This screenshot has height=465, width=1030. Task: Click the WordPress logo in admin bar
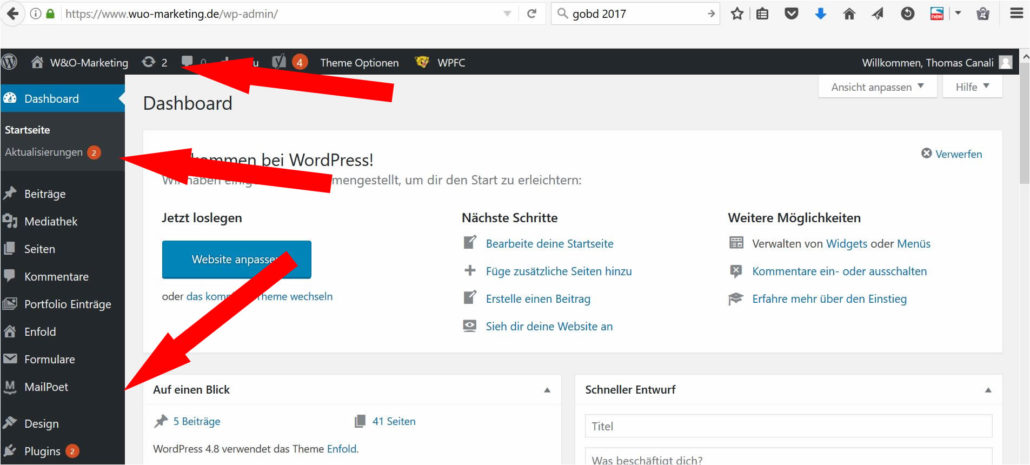9,62
